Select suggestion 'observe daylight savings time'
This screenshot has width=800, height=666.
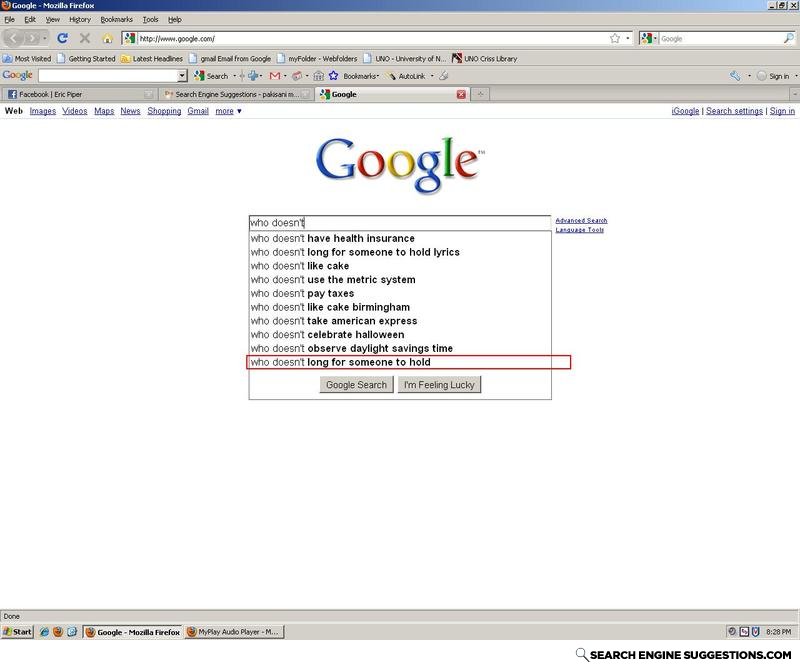coord(400,349)
